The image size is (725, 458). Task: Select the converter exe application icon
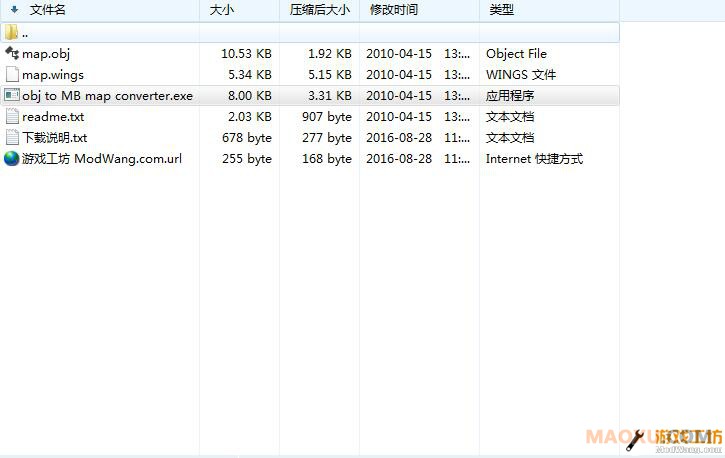click(12, 96)
